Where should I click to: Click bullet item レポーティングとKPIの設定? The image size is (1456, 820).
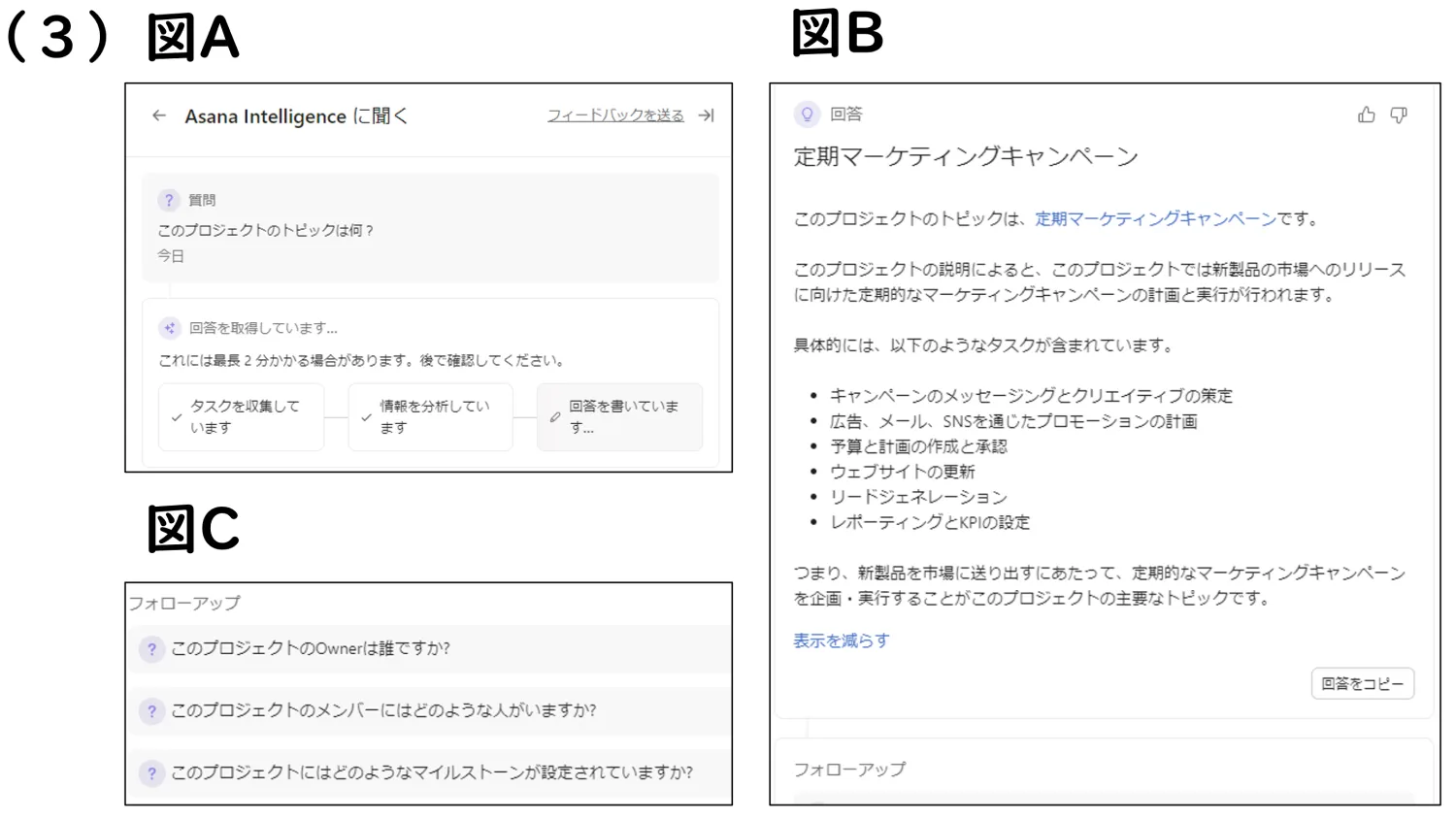(x=930, y=522)
